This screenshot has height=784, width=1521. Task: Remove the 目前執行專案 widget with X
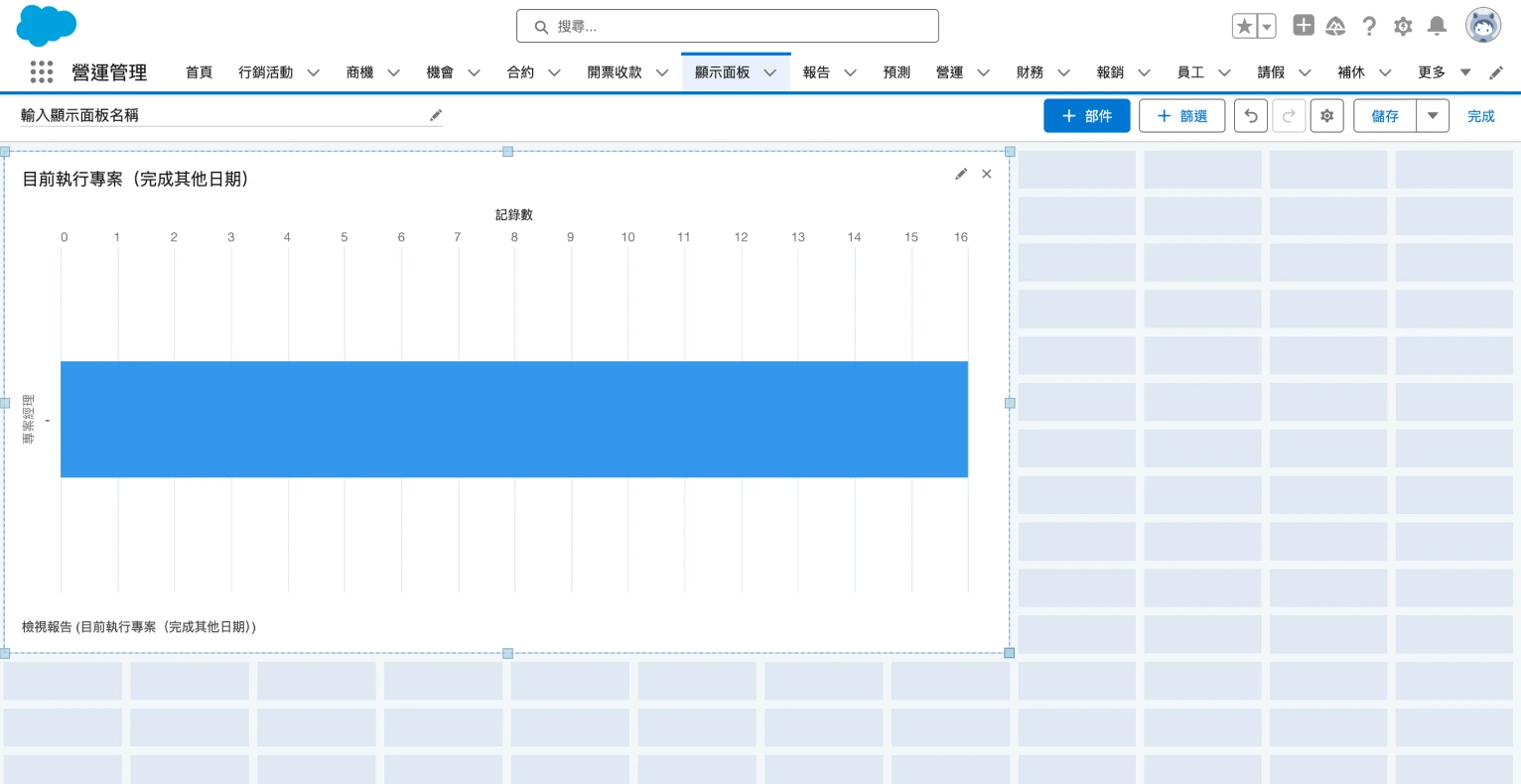point(986,174)
